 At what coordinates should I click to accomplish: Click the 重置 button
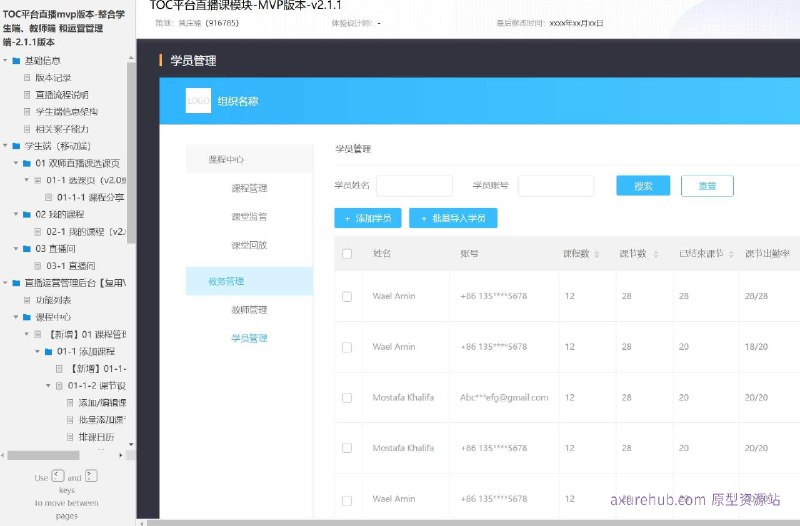tap(707, 186)
